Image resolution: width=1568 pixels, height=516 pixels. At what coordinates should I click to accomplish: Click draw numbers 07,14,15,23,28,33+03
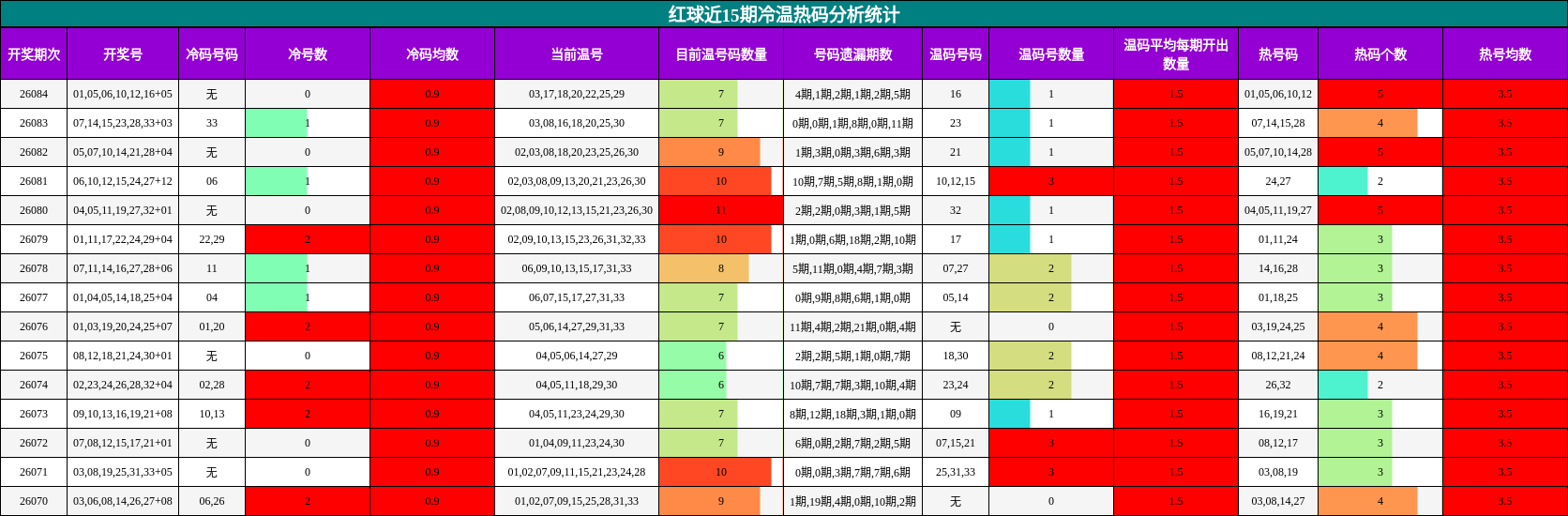123,123
